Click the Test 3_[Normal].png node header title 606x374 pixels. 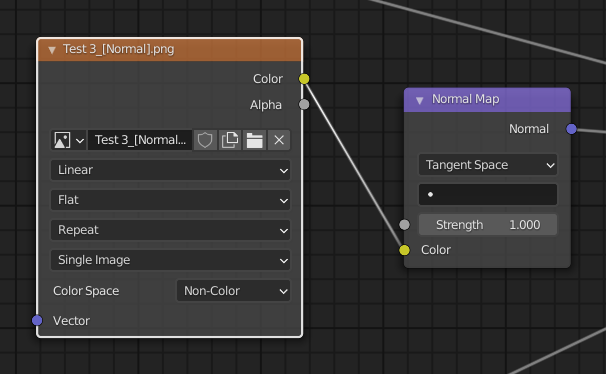point(118,49)
